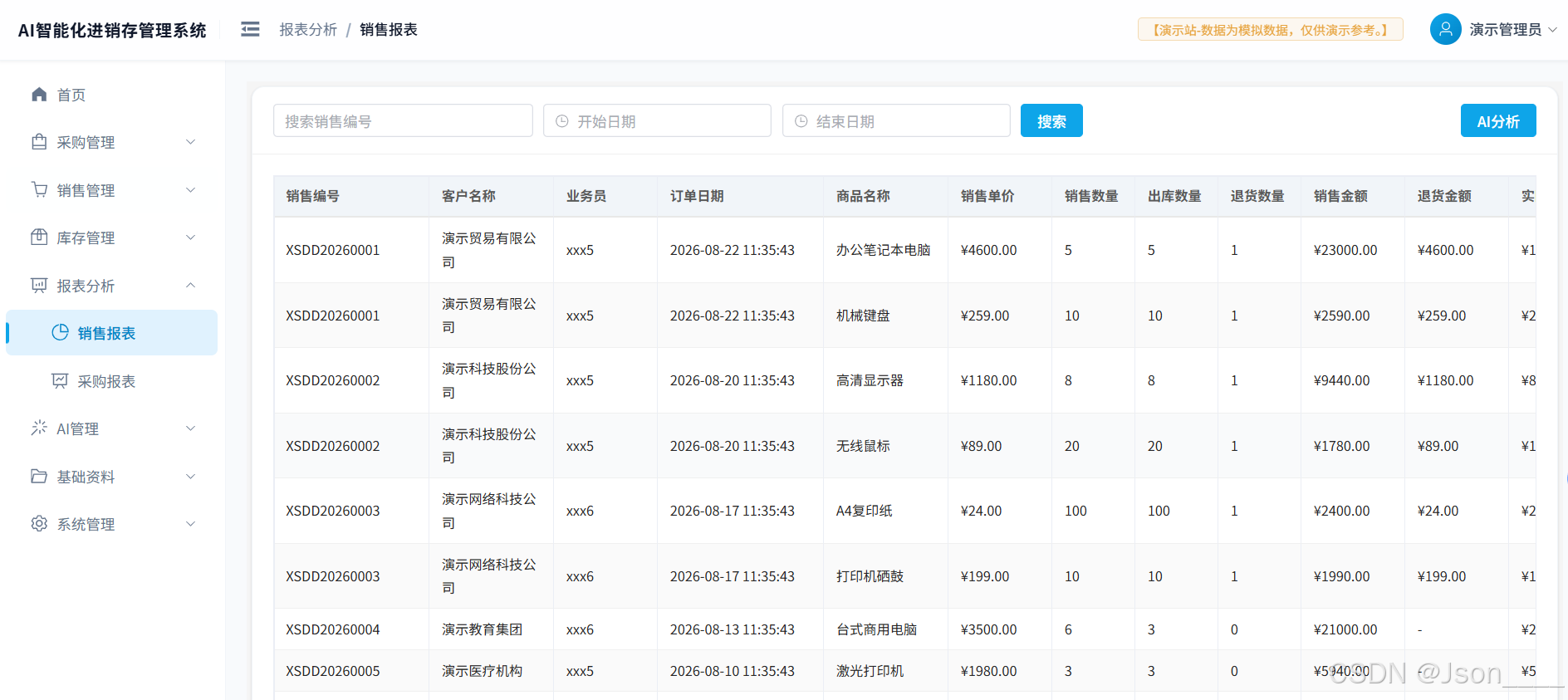Click the 出库数量 column header

[x=1174, y=196]
